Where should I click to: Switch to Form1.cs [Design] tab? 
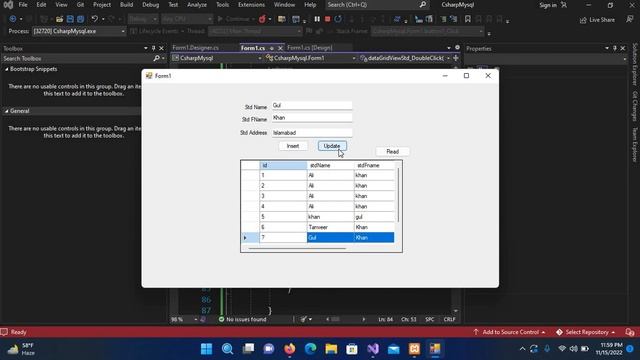click(309, 48)
